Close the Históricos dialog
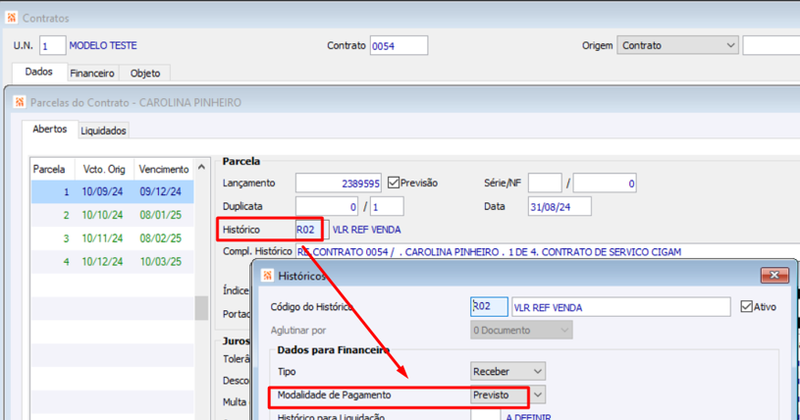 [x=774, y=275]
